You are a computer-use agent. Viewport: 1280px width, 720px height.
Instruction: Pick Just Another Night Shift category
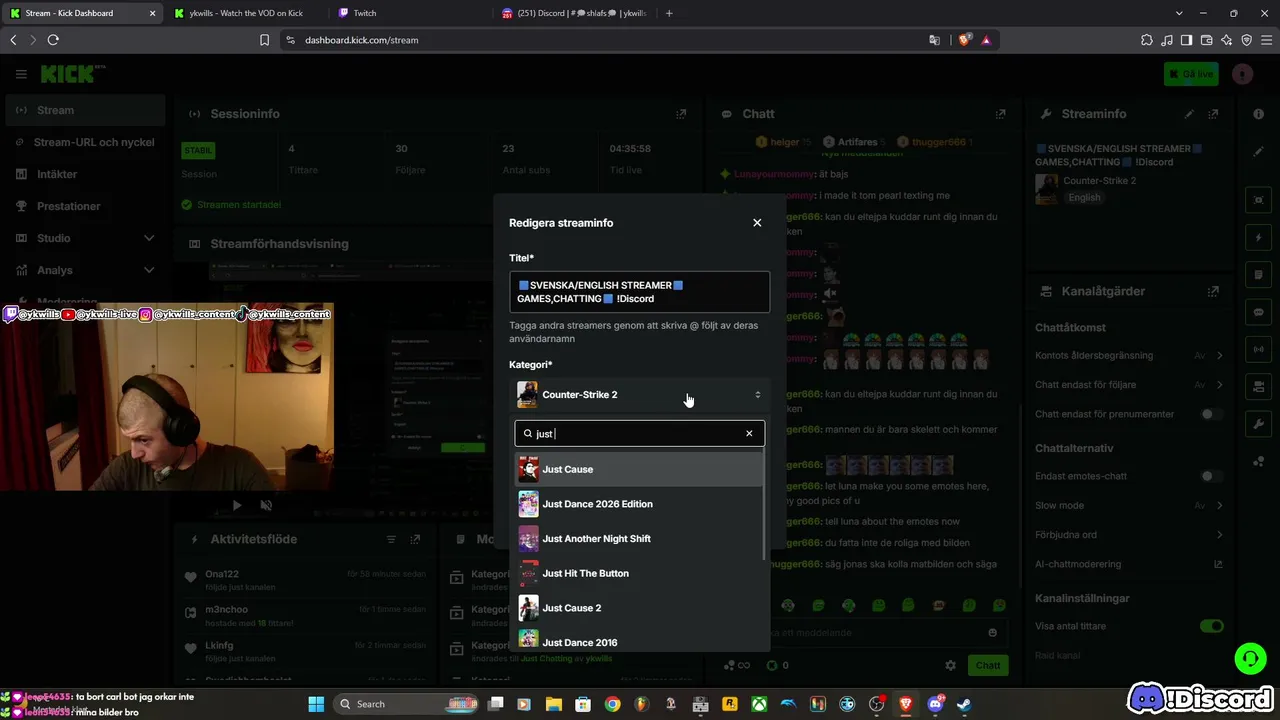tap(639, 539)
